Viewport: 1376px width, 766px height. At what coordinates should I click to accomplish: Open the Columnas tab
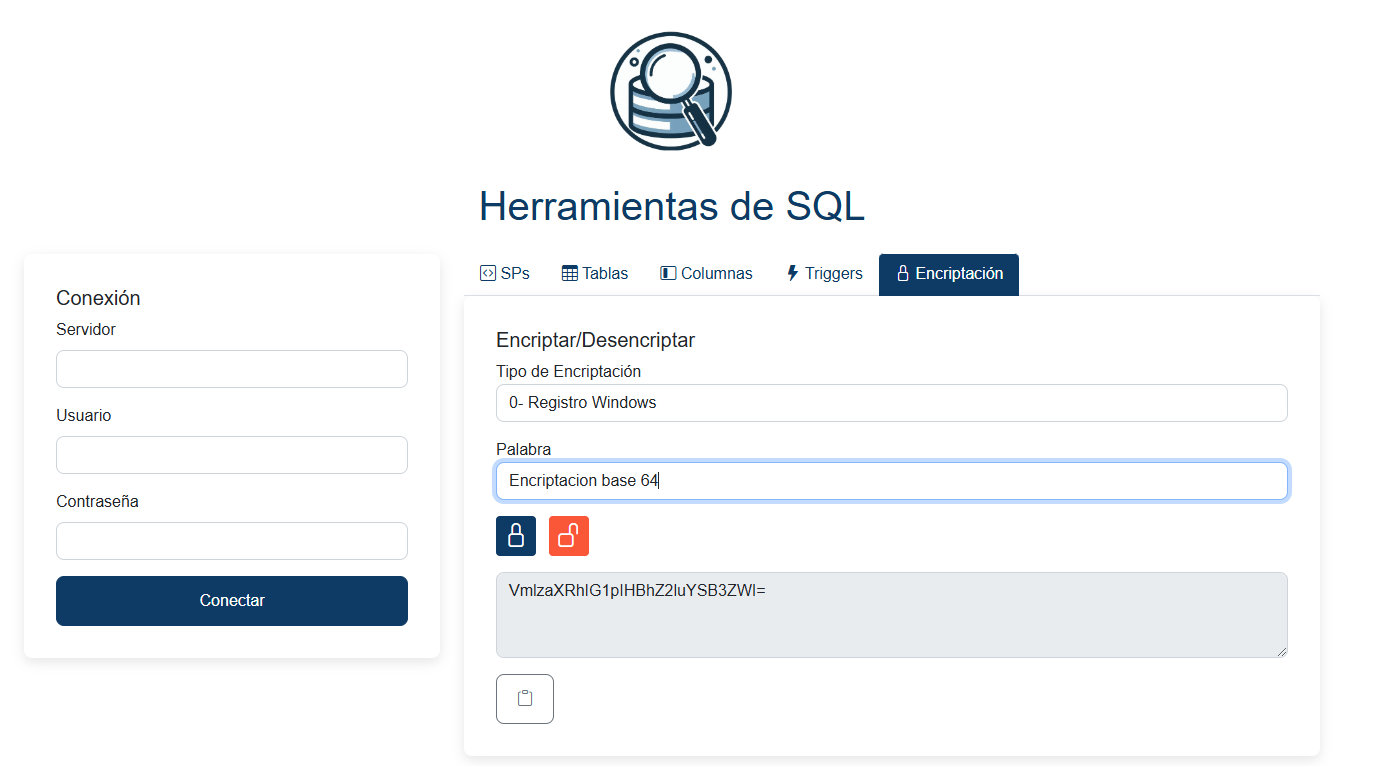[x=706, y=272]
